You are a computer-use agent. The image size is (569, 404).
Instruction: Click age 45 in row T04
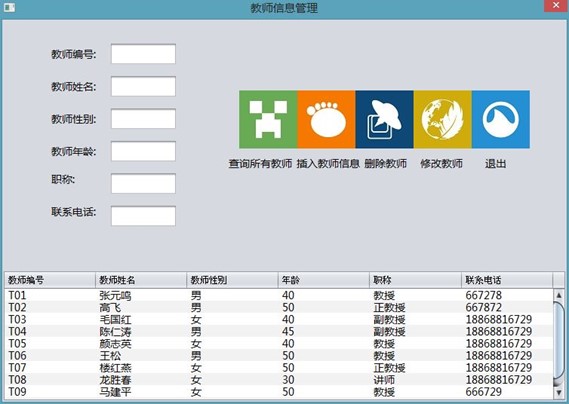(288, 331)
